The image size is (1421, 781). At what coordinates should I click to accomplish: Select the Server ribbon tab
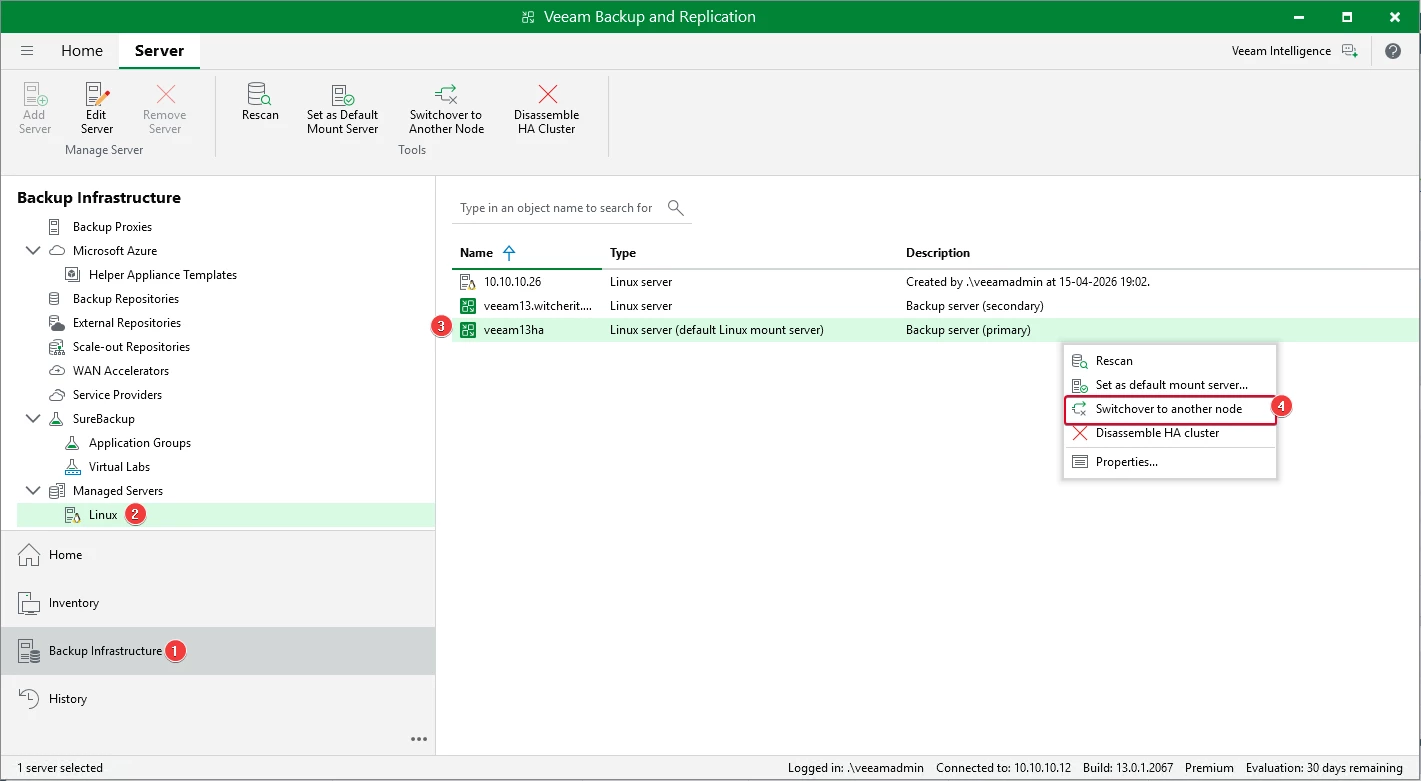tap(159, 51)
